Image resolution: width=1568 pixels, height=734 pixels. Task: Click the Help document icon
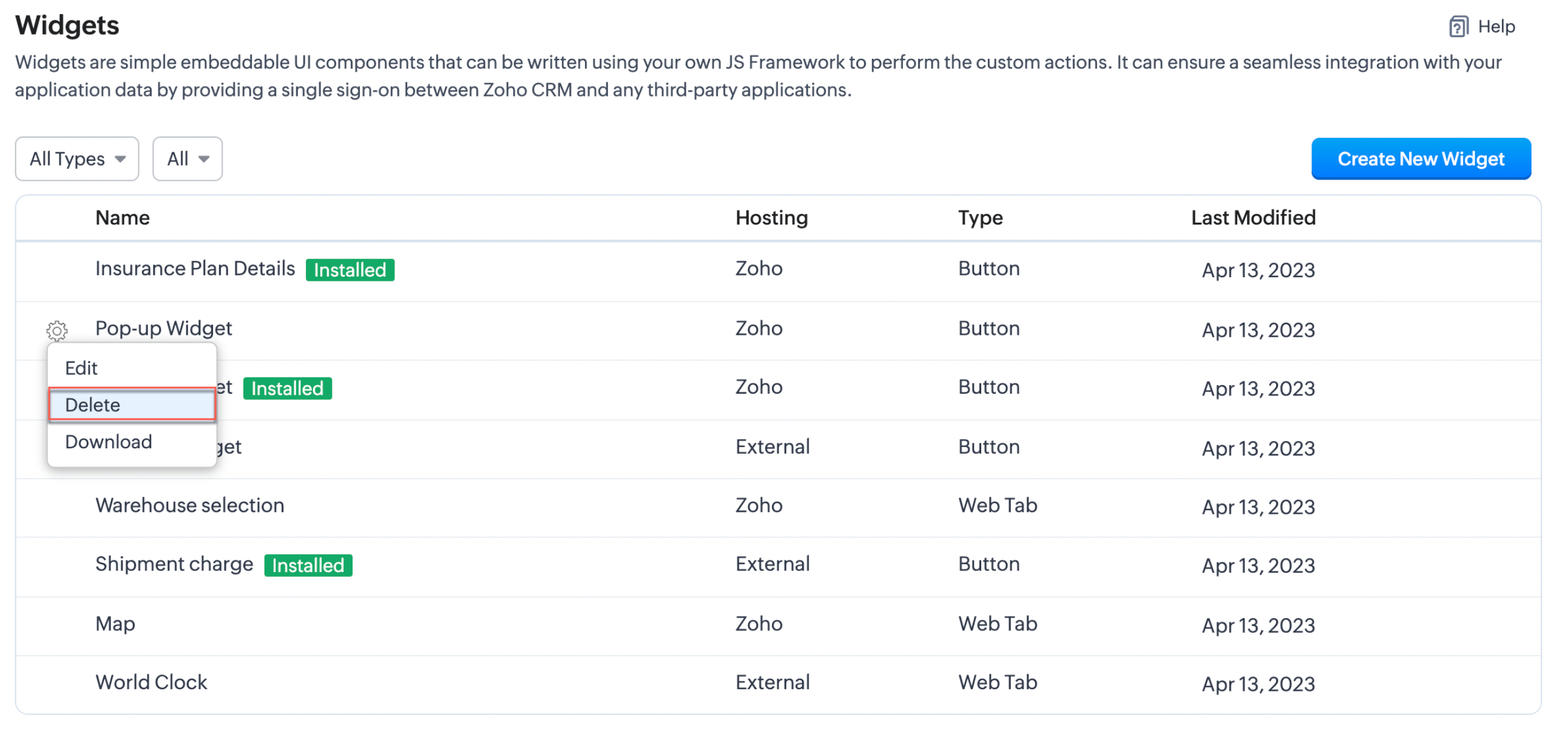pyautogui.click(x=1458, y=27)
